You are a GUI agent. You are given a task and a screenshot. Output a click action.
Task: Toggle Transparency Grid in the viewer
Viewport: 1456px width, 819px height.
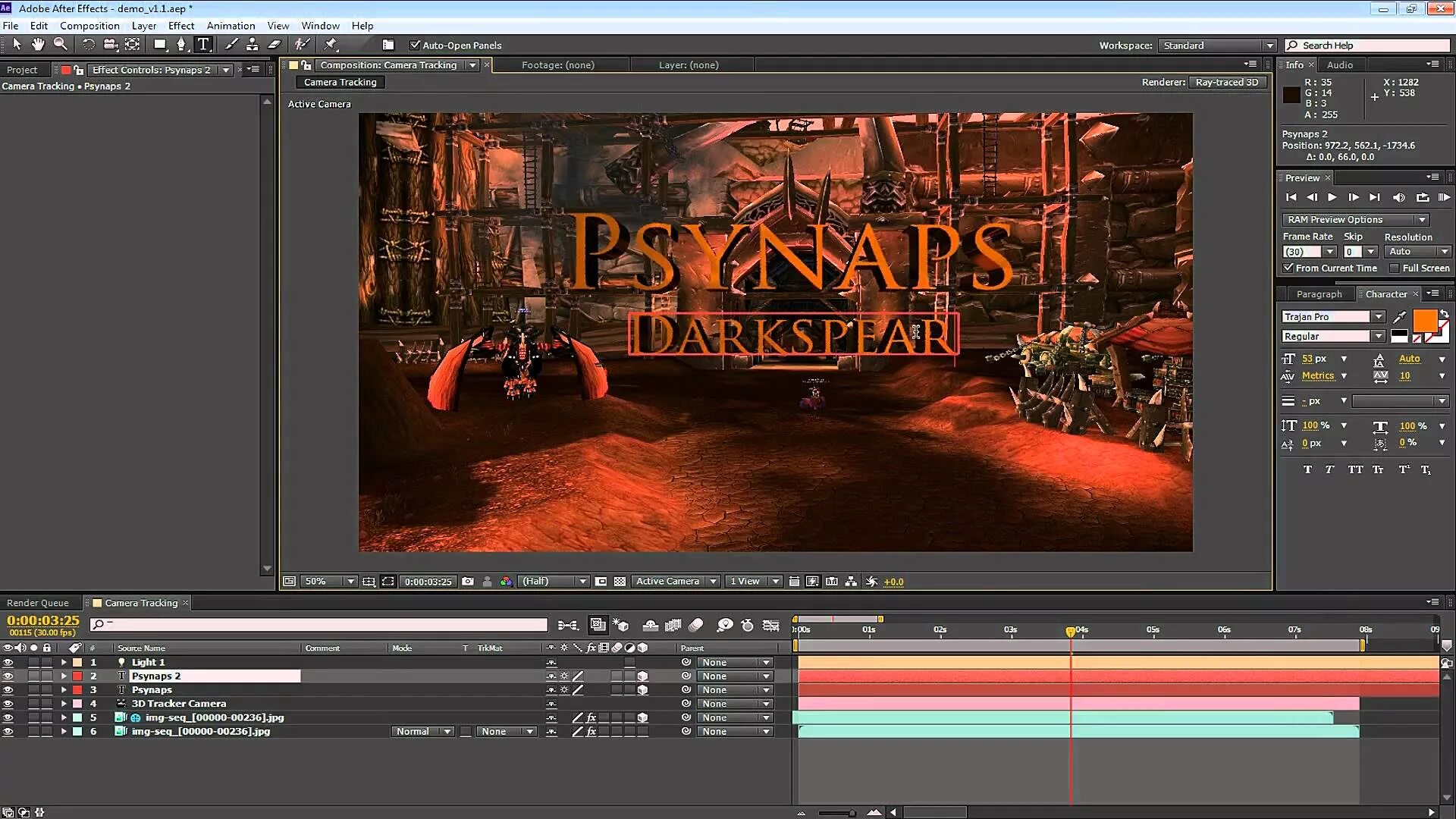pyautogui.click(x=620, y=582)
